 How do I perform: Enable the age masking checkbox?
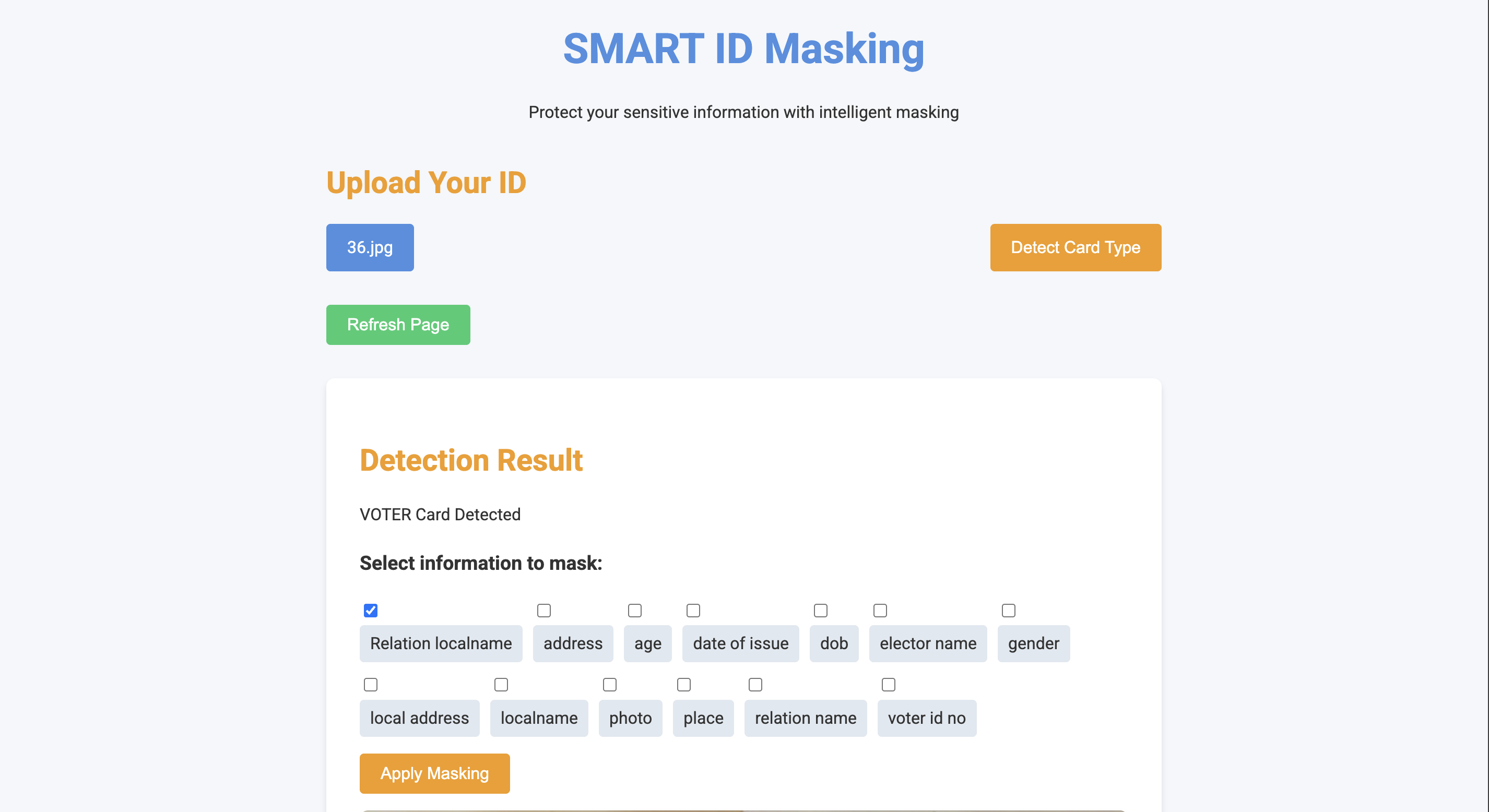[635, 610]
